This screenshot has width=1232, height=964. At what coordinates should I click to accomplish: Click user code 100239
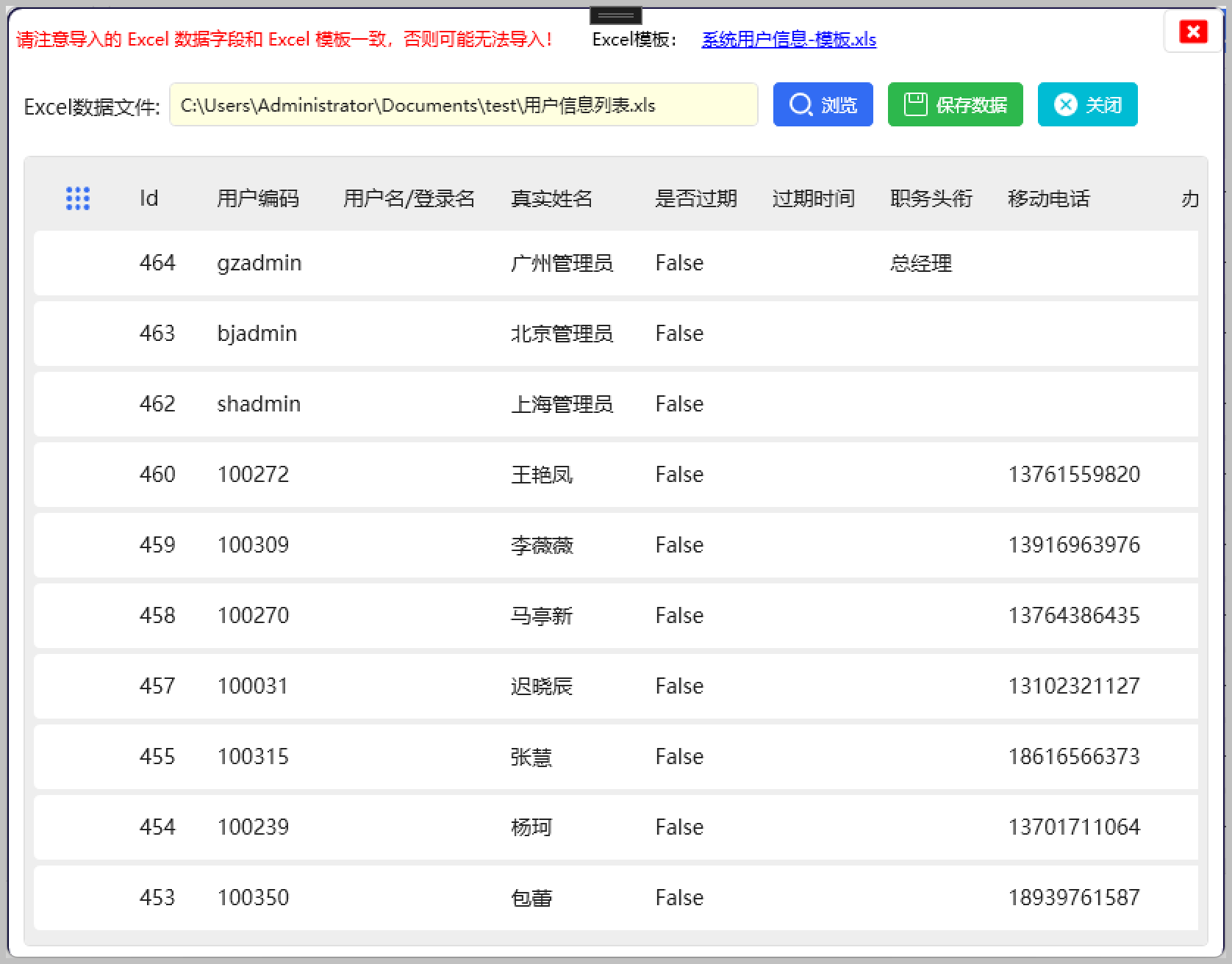tap(253, 827)
